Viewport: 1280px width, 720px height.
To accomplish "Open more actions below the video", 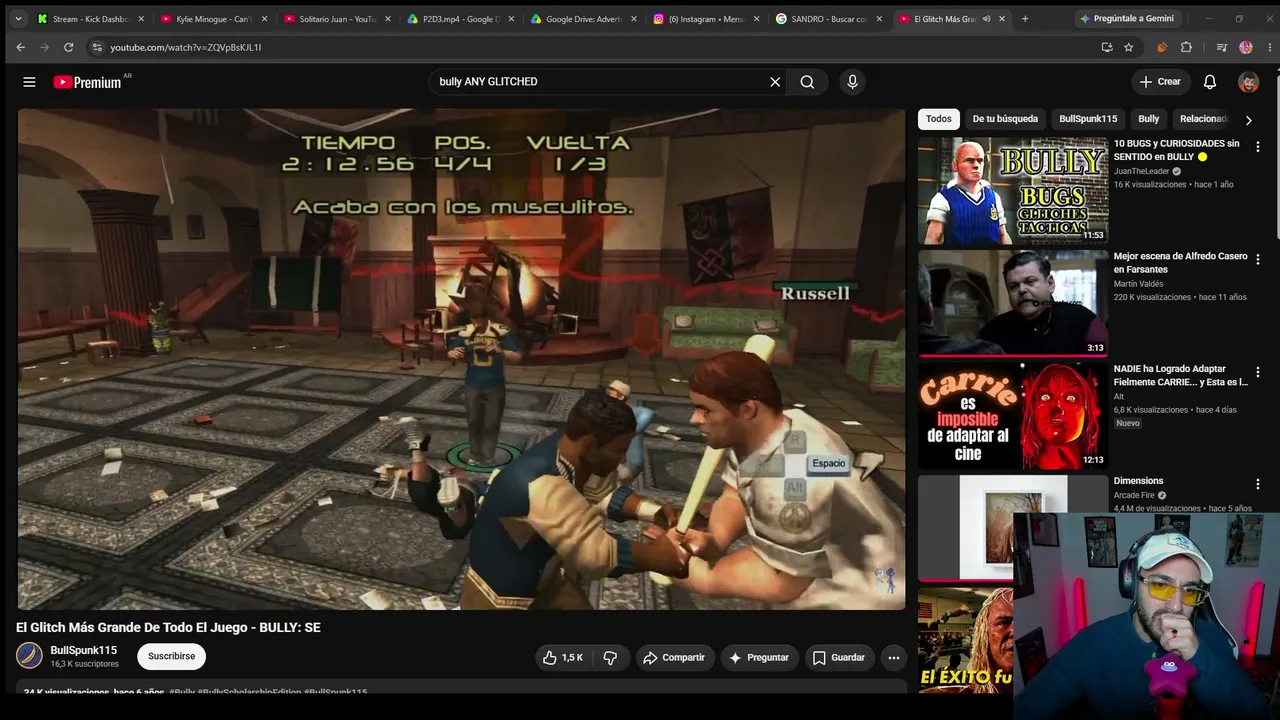I will coord(893,658).
